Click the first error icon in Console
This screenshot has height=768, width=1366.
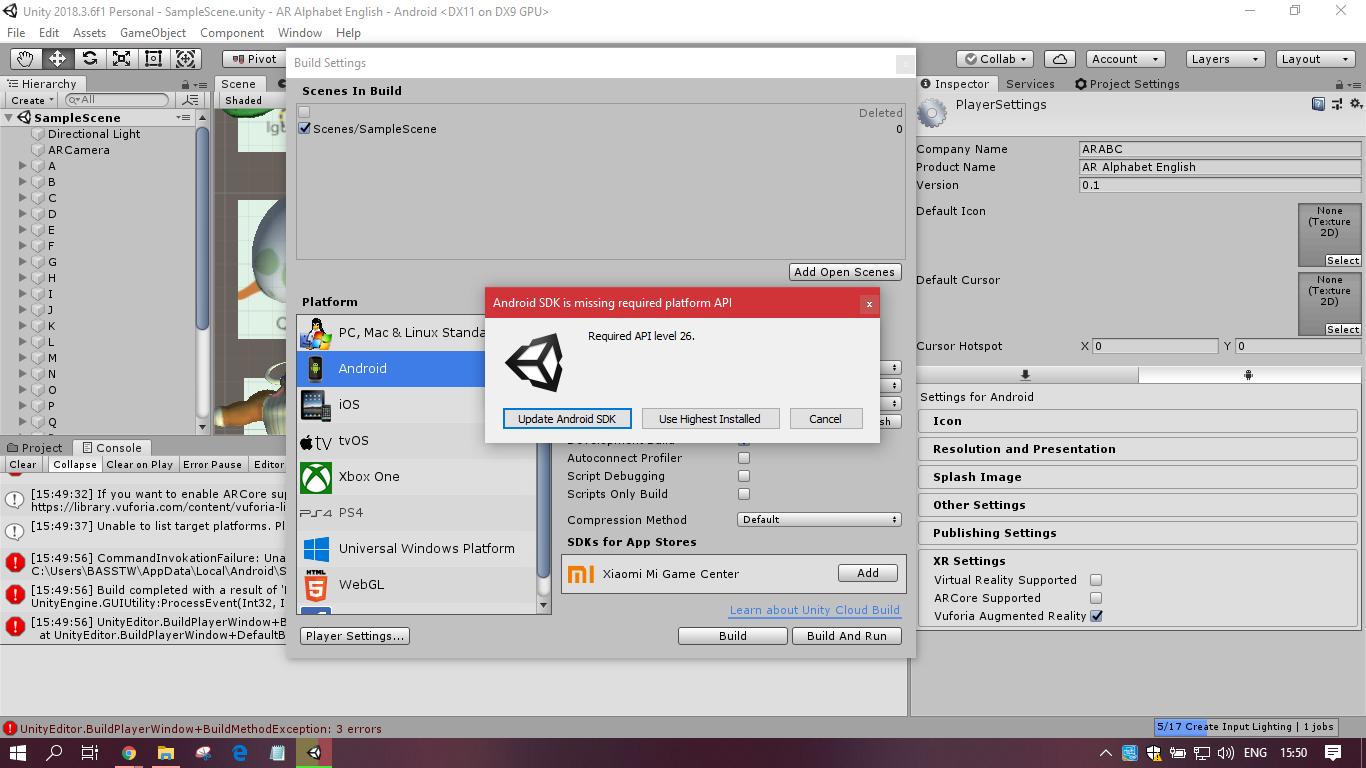(x=15, y=563)
